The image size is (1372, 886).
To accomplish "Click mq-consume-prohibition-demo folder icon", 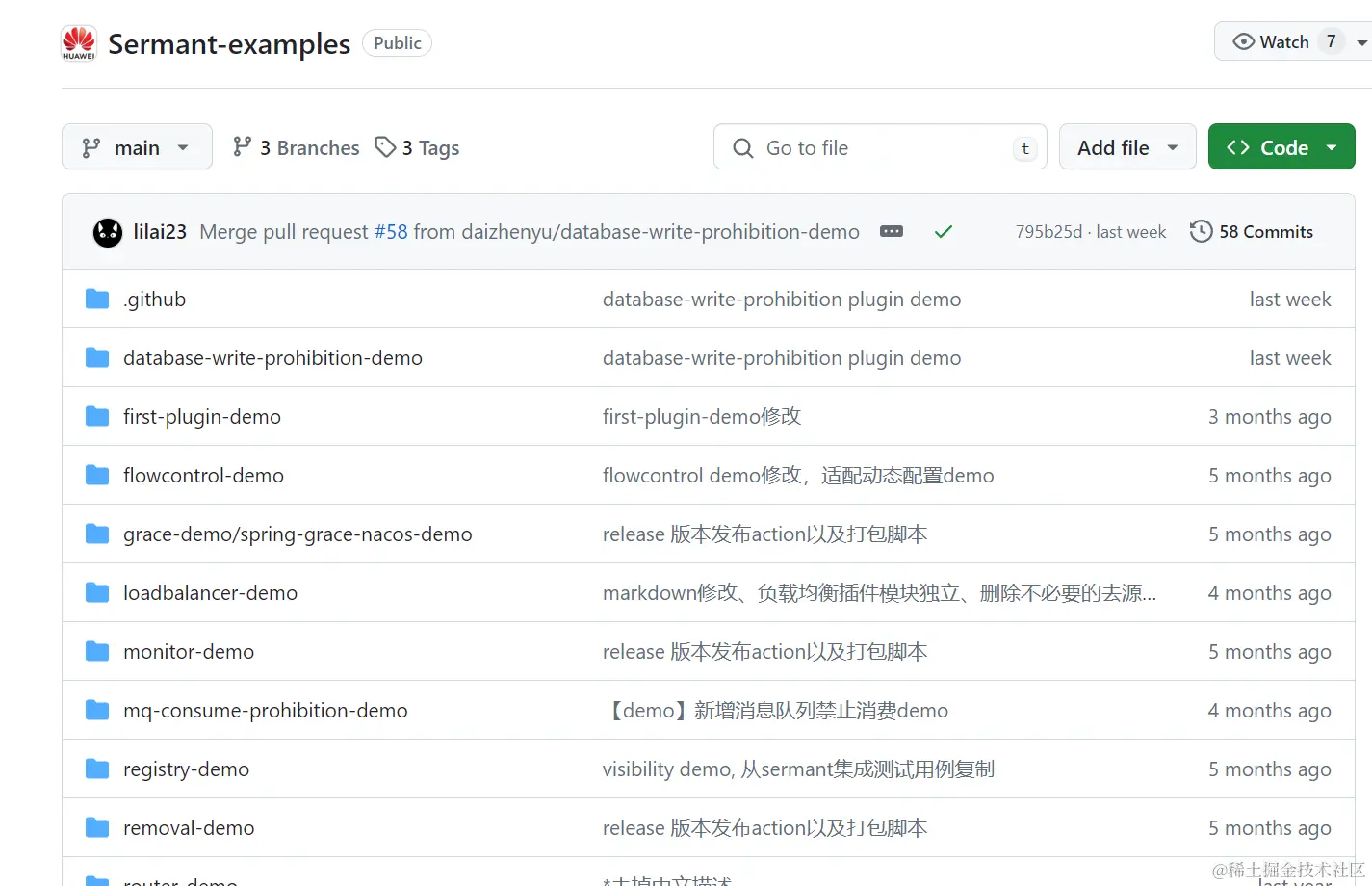I will pyautogui.click(x=97, y=711).
